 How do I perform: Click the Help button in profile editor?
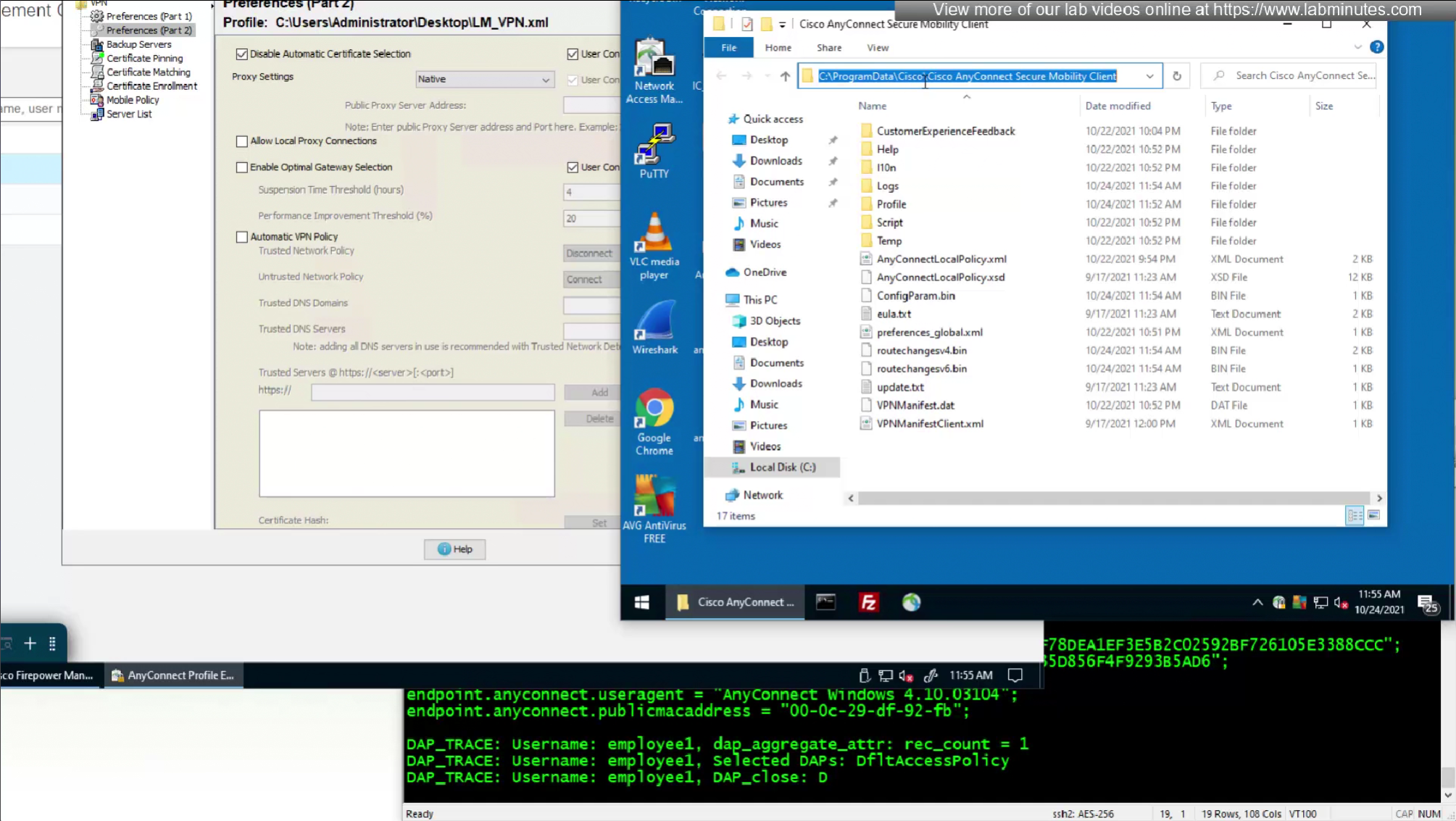[454, 549]
